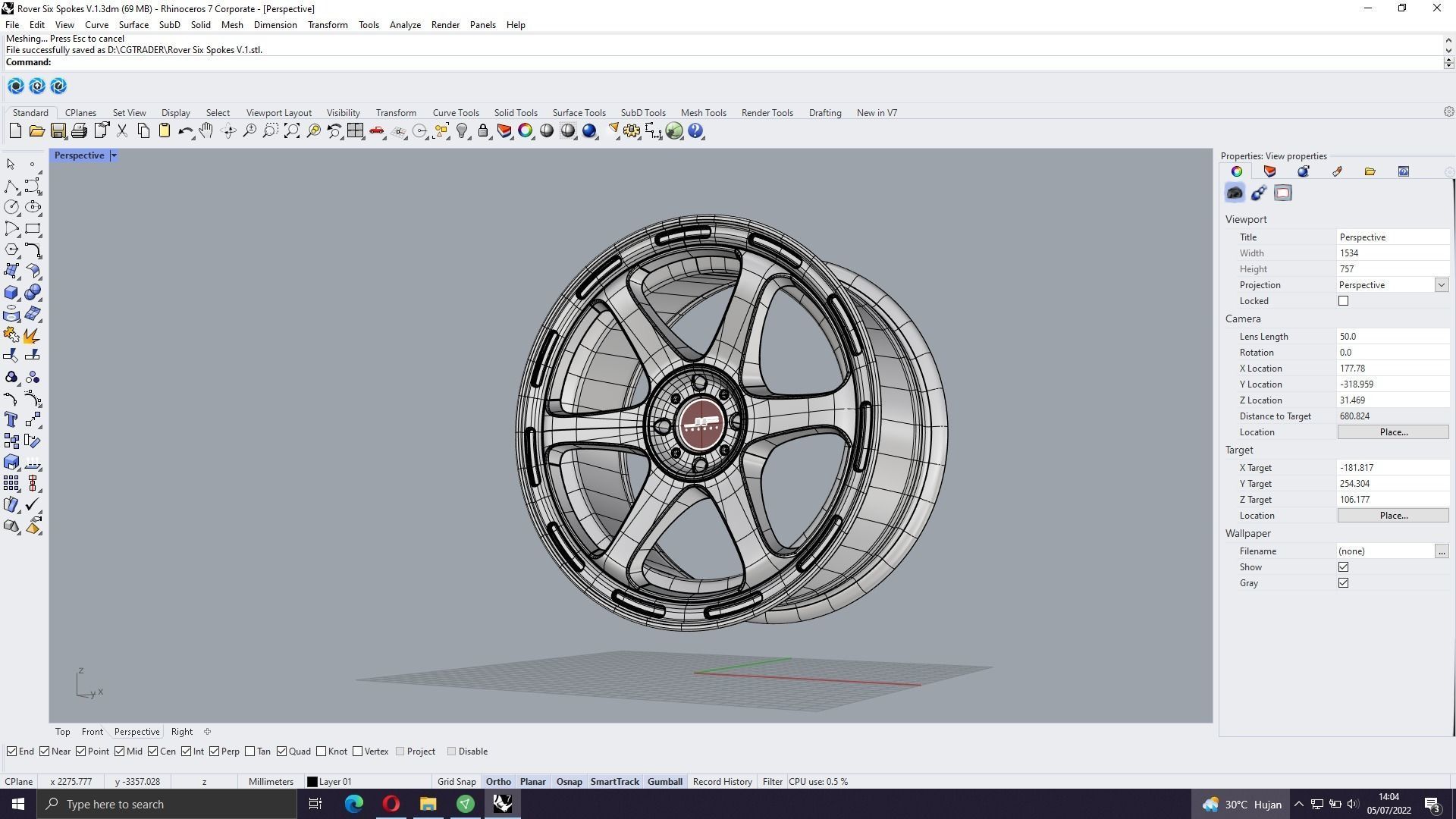Open the Projection dropdown
The width and height of the screenshot is (1456, 819).
point(1441,285)
